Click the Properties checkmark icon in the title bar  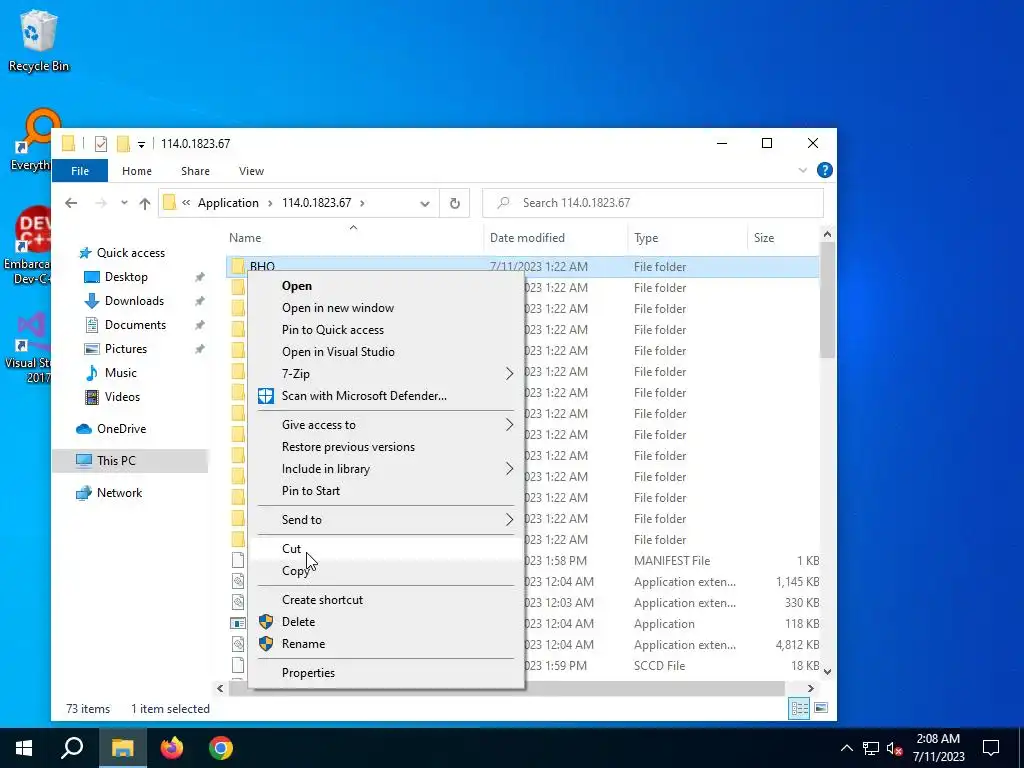(x=101, y=144)
